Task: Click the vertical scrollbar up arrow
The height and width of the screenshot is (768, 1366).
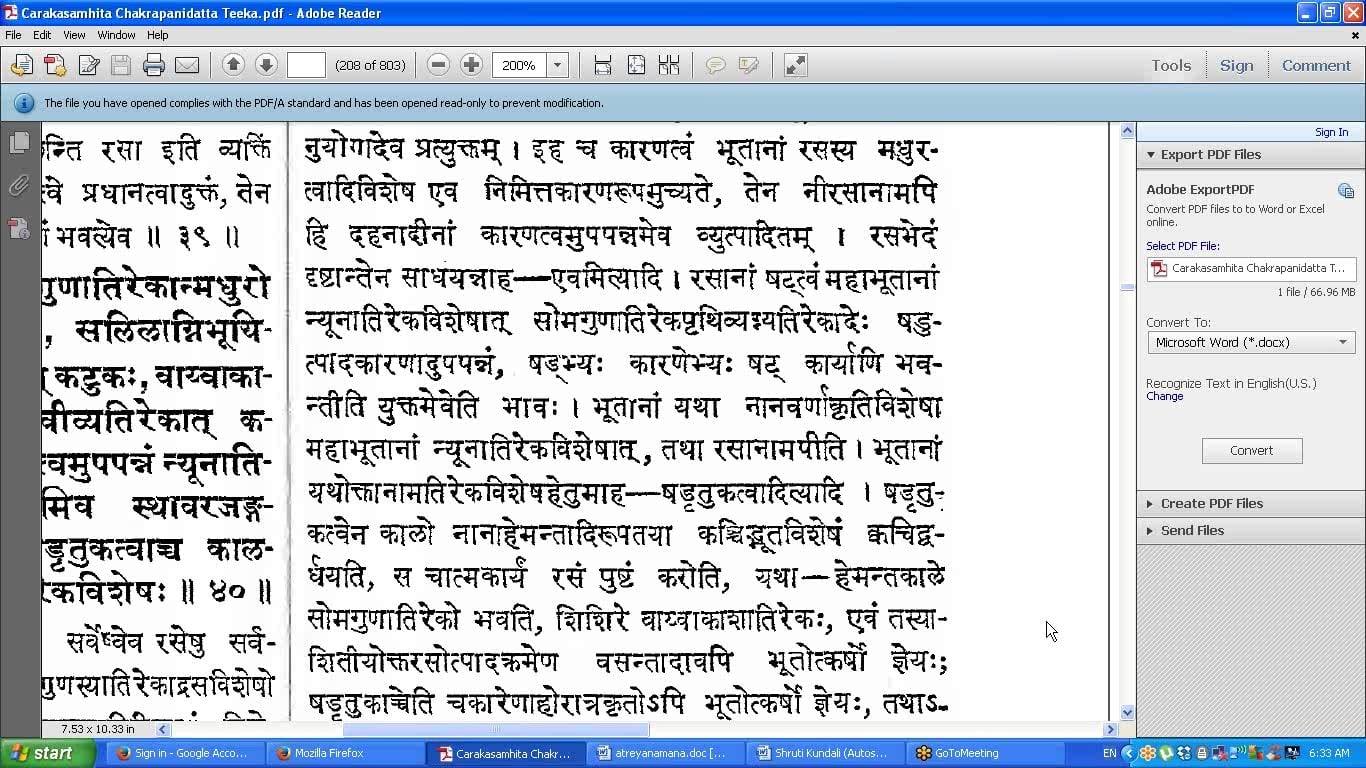Action: pyautogui.click(x=1127, y=131)
